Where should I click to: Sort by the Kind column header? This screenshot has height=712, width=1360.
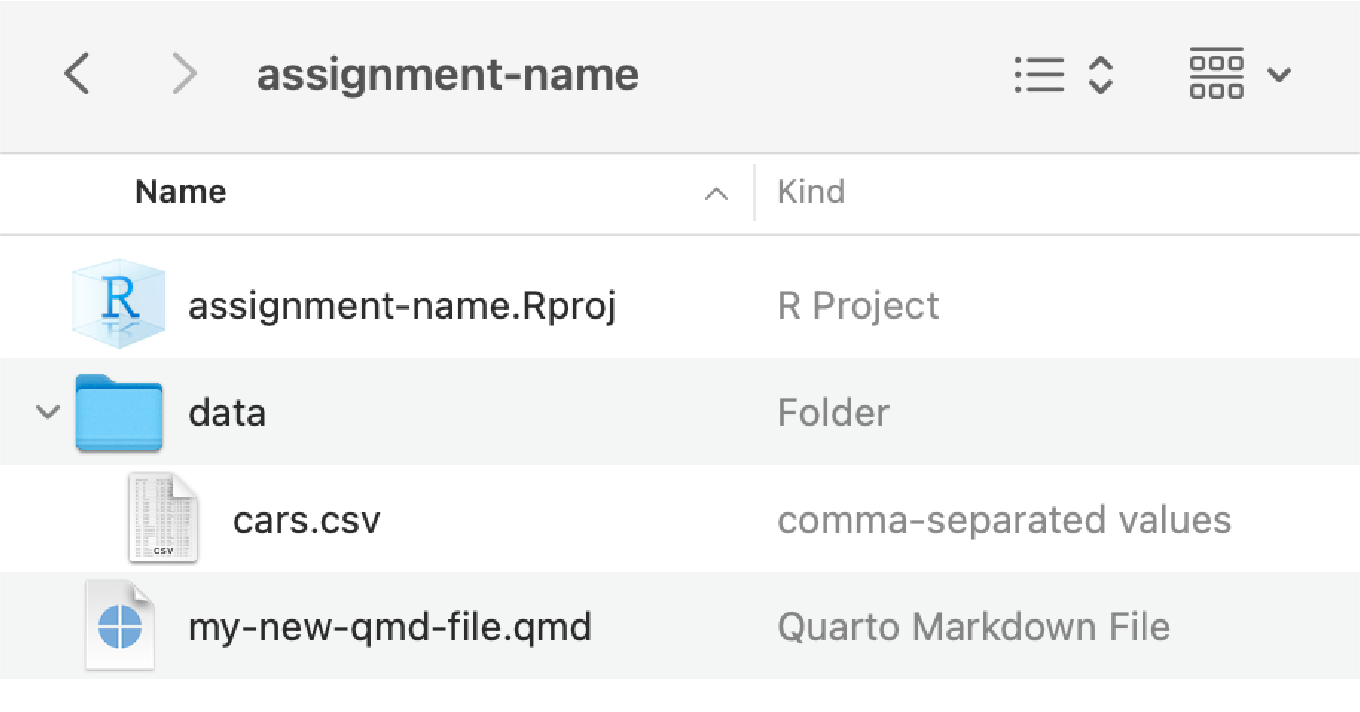[811, 191]
